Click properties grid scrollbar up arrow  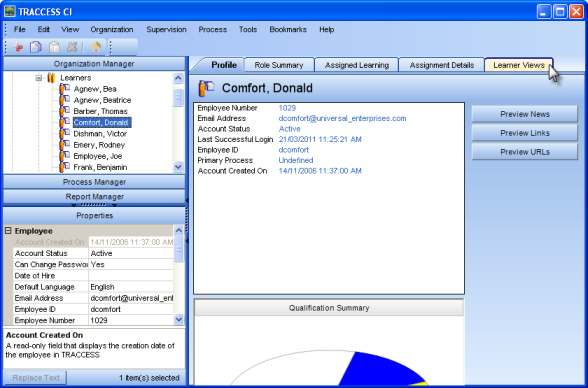[179, 230]
